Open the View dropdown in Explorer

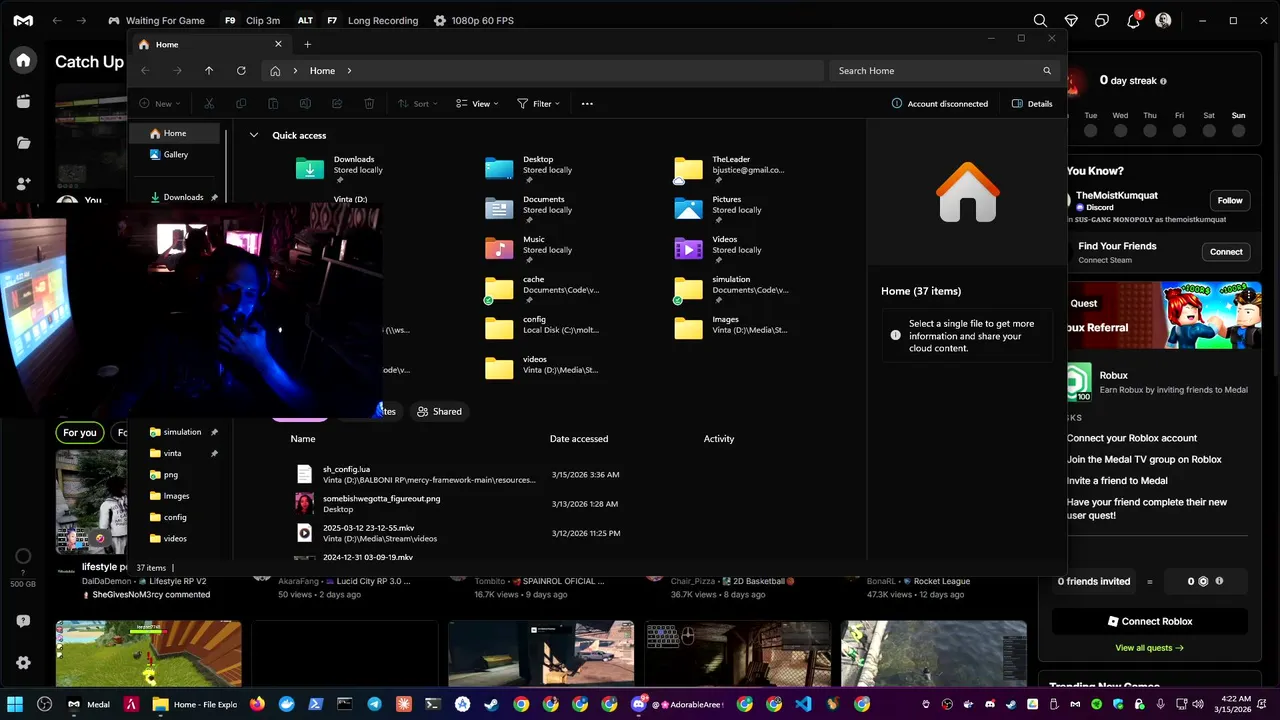click(x=477, y=103)
